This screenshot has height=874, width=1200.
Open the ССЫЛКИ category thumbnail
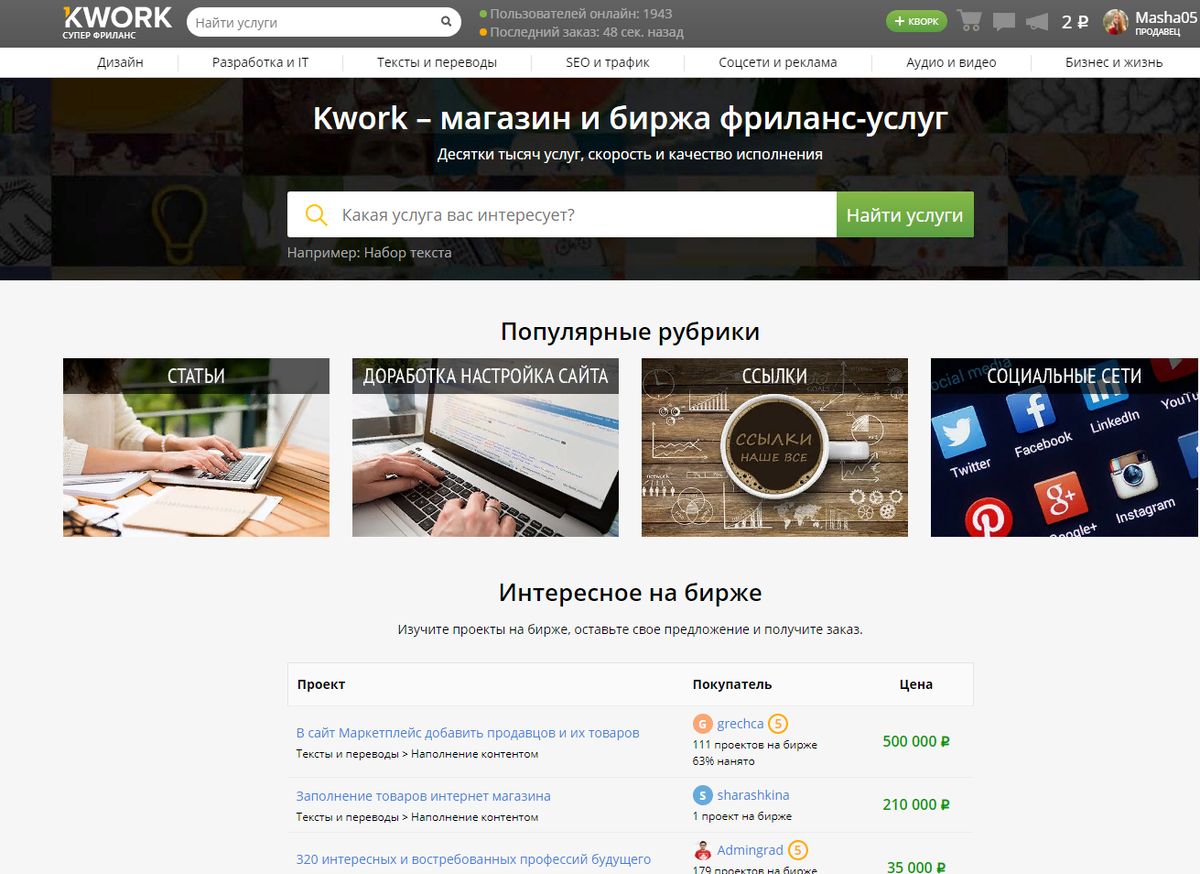[775, 447]
